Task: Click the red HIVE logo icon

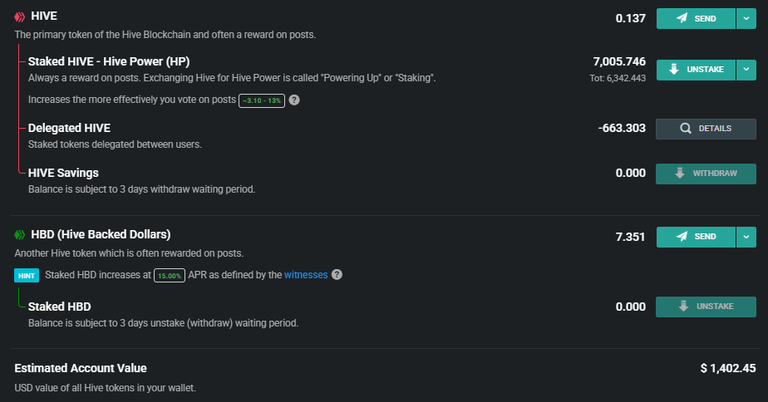Action: click(20, 17)
